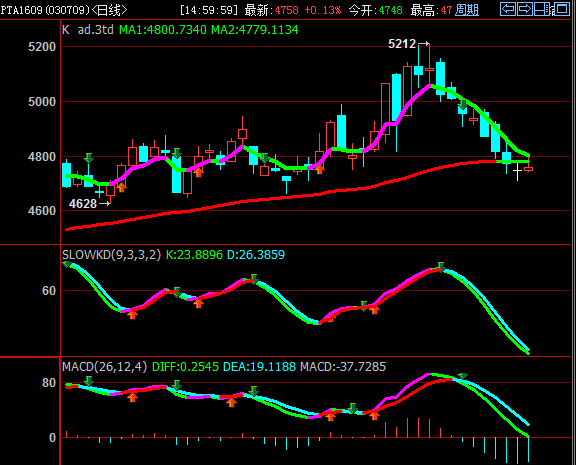Image resolution: width=576 pixels, height=465 pixels.
Task: Click the +0.13% change value
Action: [x=323, y=10]
